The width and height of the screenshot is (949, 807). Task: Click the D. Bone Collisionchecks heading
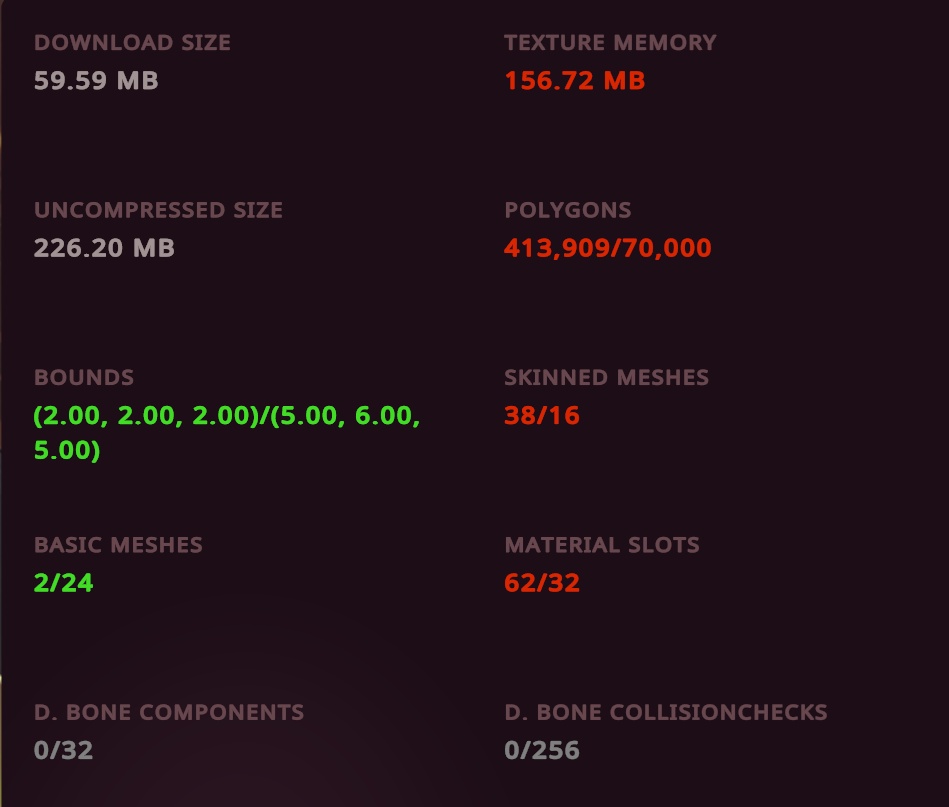[x=666, y=712]
